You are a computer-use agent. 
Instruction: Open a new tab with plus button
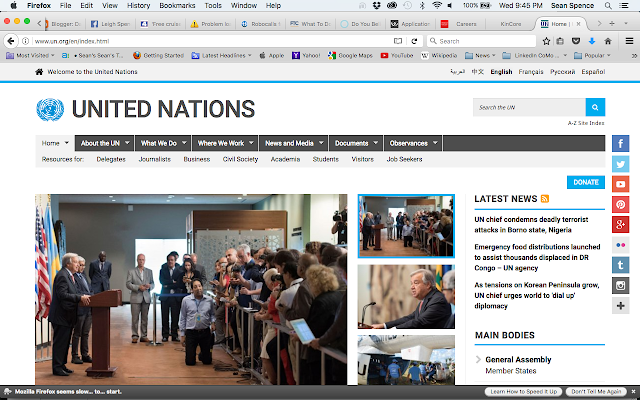tap(612, 24)
